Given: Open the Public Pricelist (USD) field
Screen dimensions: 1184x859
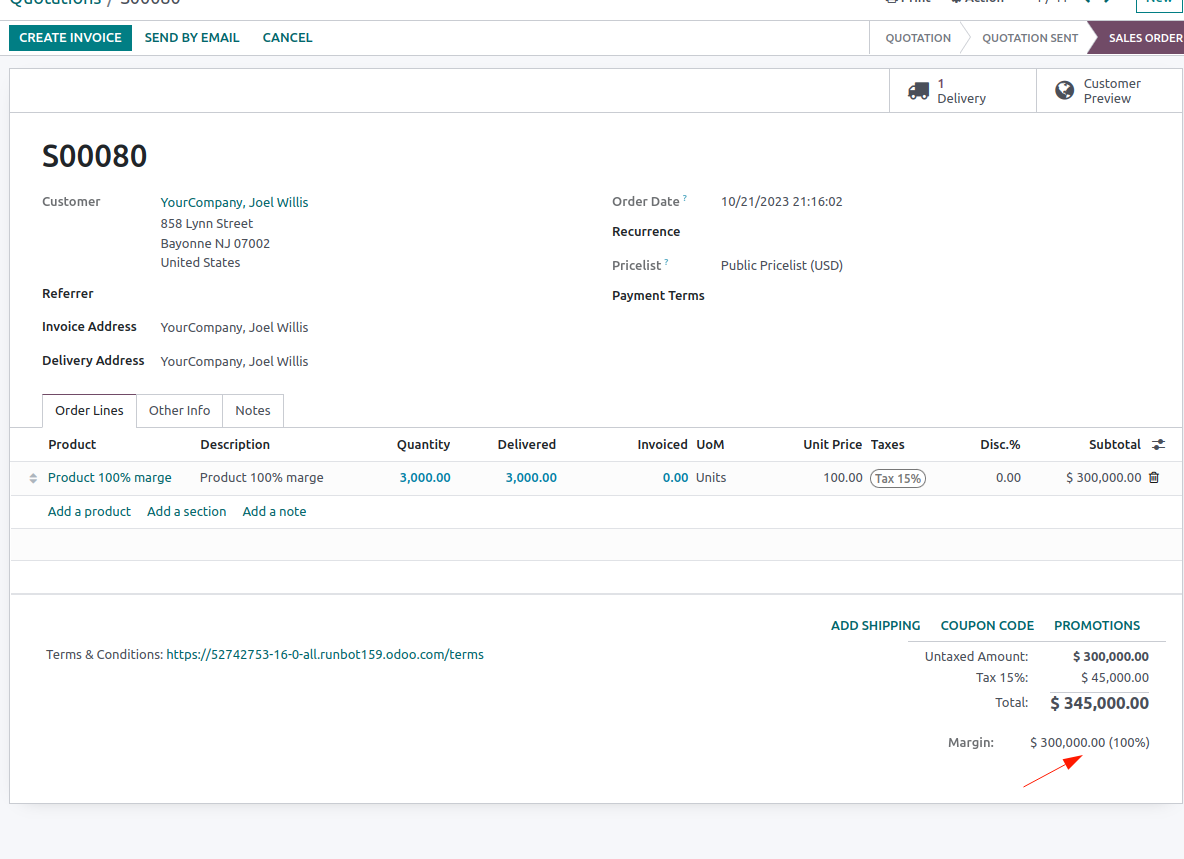Looking at the screenshot, I should click(x=782, y=266).
